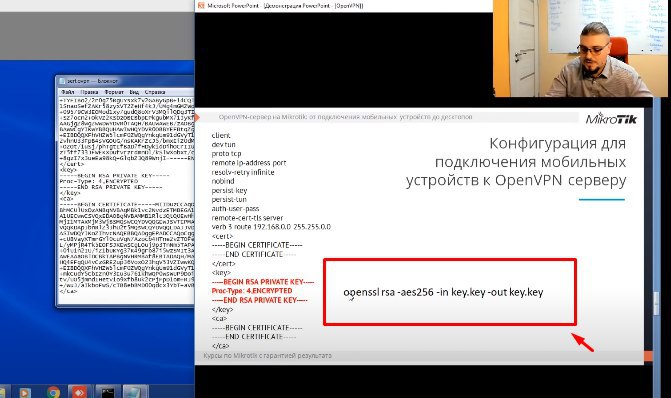This screenshot has height=398, width=671.
Task: Click 'proto tcp' line on slide
Action: (x=226, y=154)
